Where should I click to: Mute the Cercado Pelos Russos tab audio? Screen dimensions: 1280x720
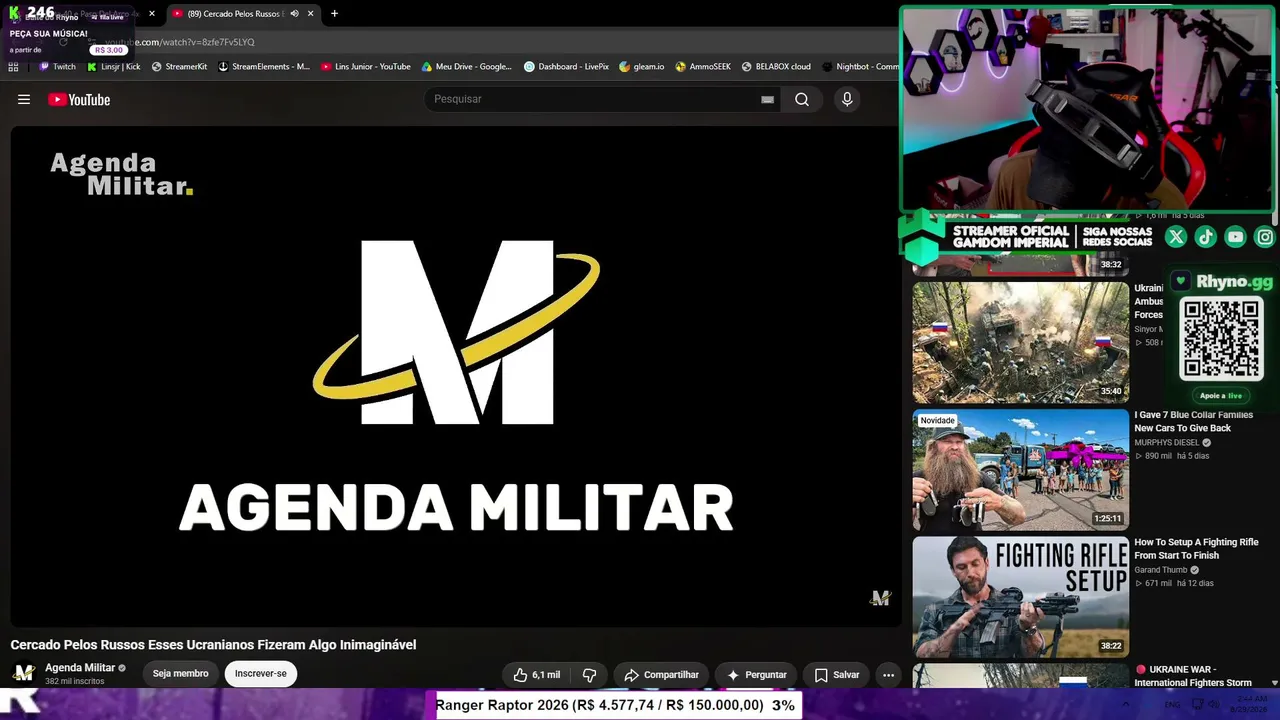tap(294, 13)
